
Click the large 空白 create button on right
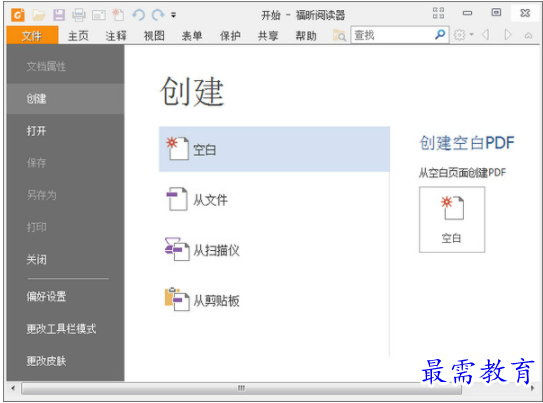pyautogui.click(x=452, y=220)
